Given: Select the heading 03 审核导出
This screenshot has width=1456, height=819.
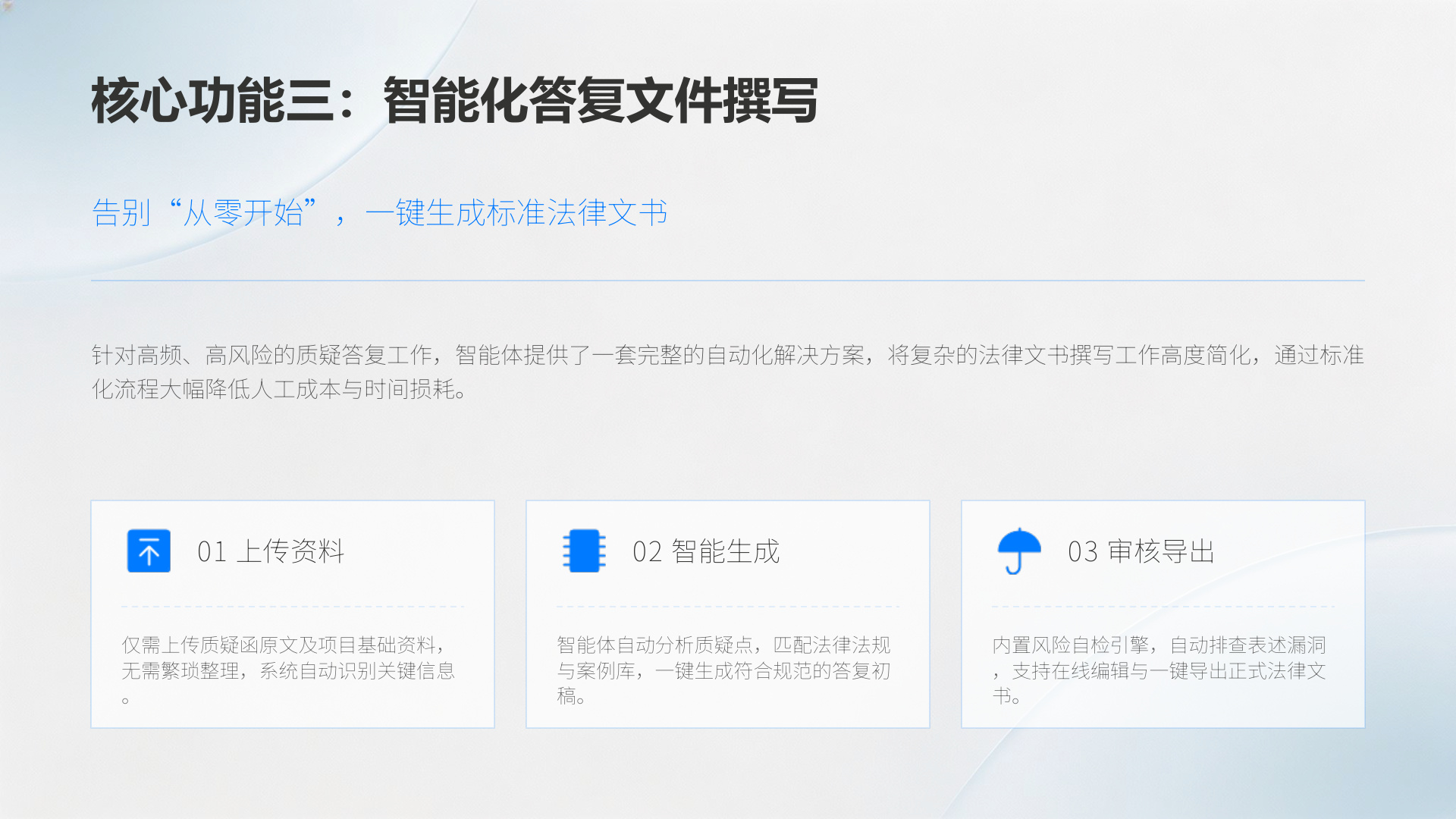Looking at the screenshot, I should 1141,551.
